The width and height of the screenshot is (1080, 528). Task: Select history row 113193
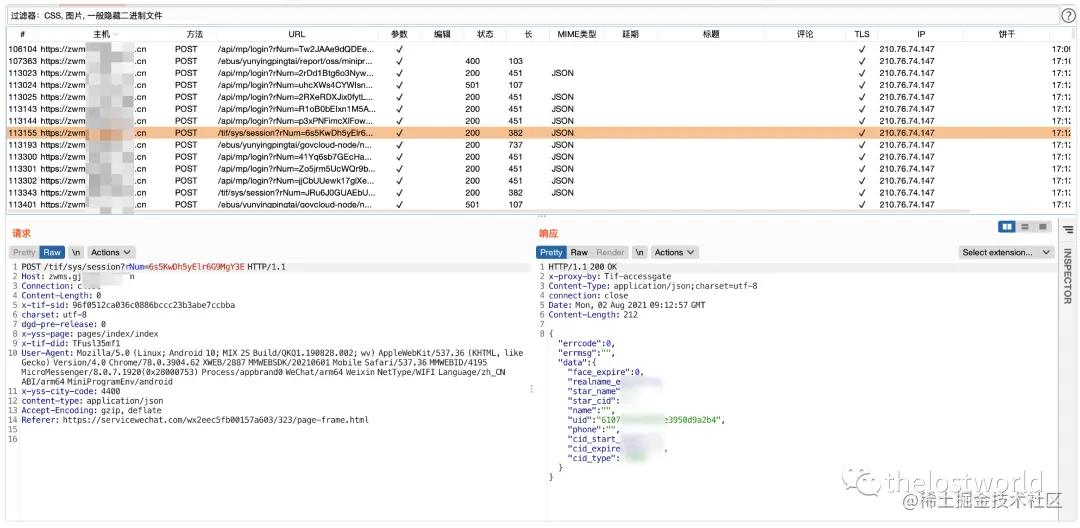539,145
